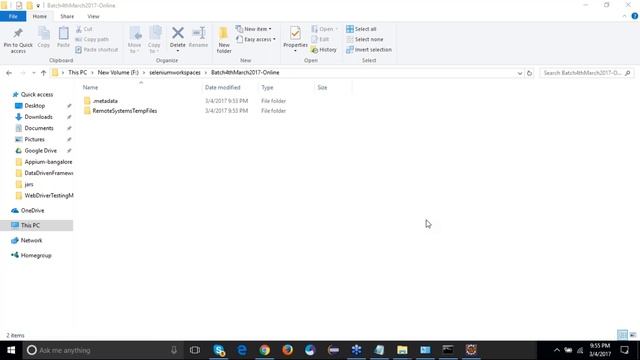
Task: Click the Open command in ribbon
Action: click(x=324, y=29)
